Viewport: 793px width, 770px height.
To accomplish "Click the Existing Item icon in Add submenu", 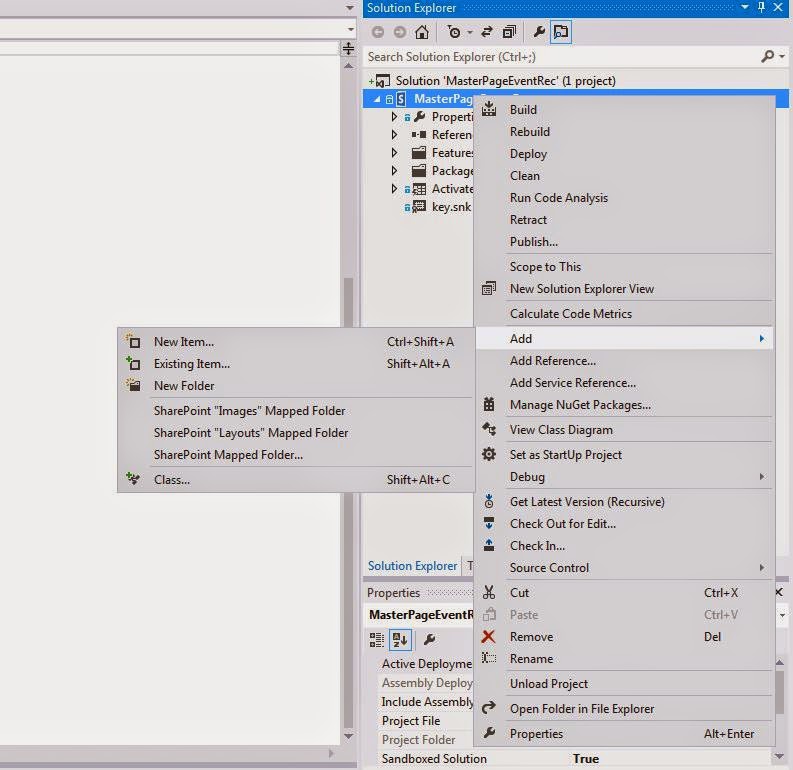I will (x=133, y=363).
